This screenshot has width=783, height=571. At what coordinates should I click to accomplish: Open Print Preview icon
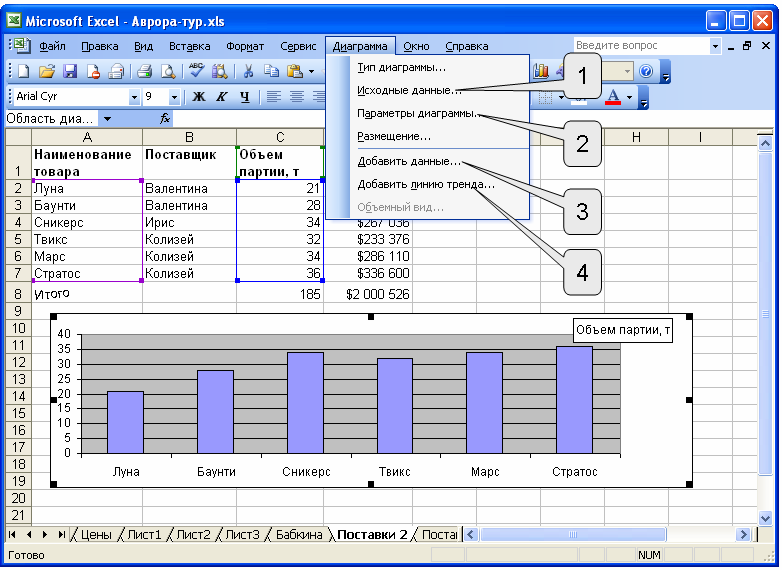point(168,71)
